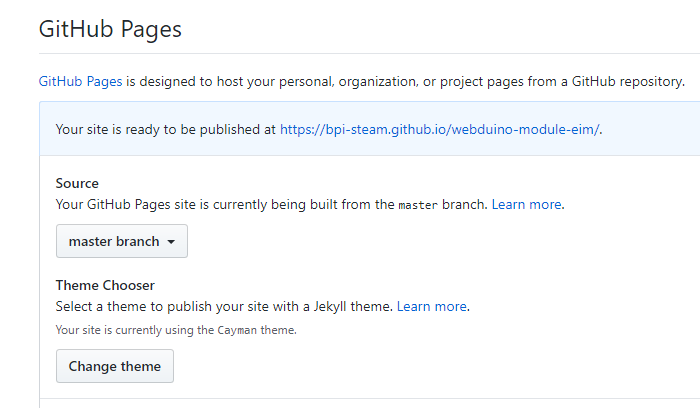Click the Change theme button
The width and height of the screenshot is (700, 408).
click(x=115, y=366)
